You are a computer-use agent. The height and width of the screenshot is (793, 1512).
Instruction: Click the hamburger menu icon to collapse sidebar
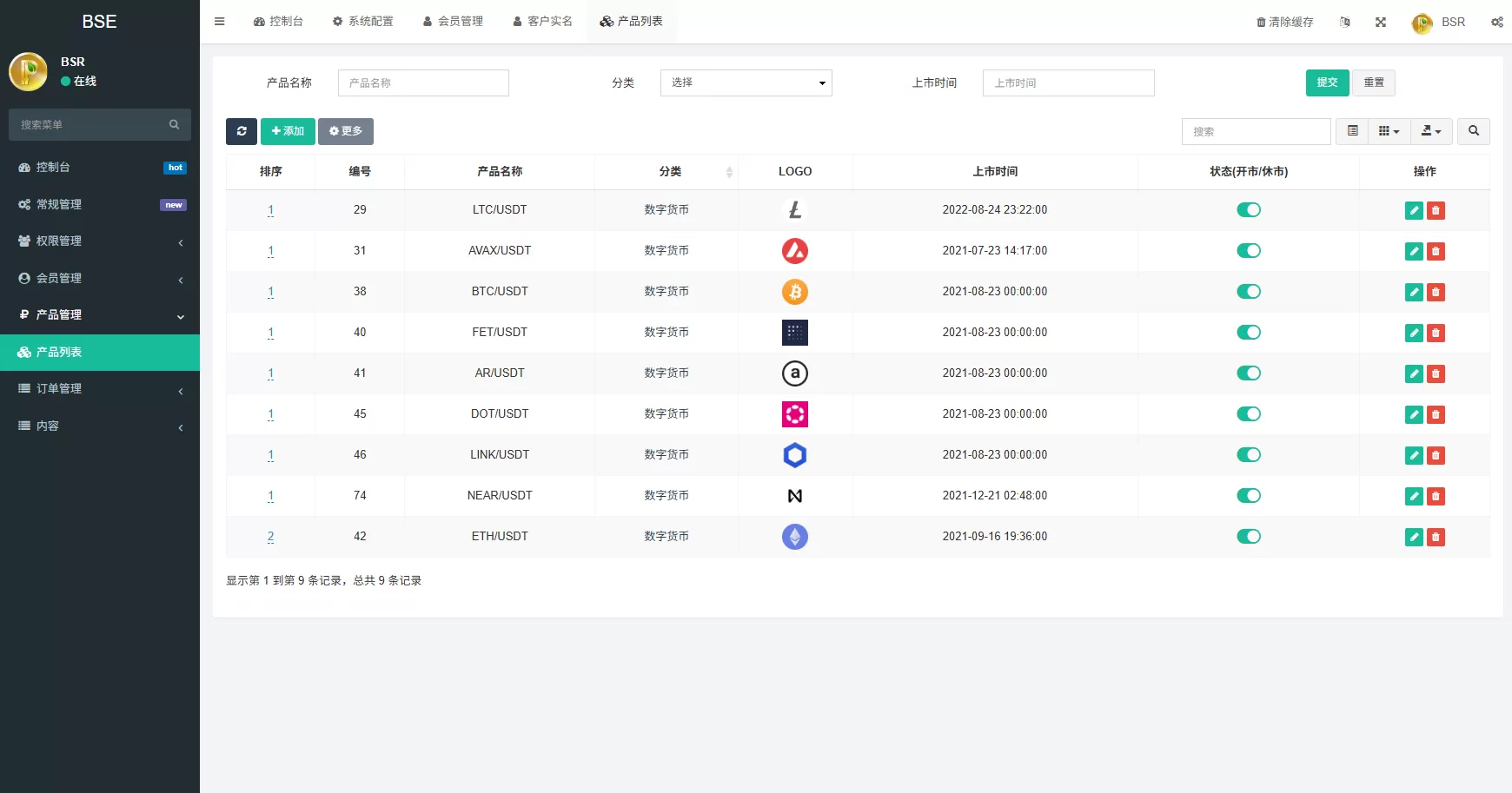click(220, 22)
